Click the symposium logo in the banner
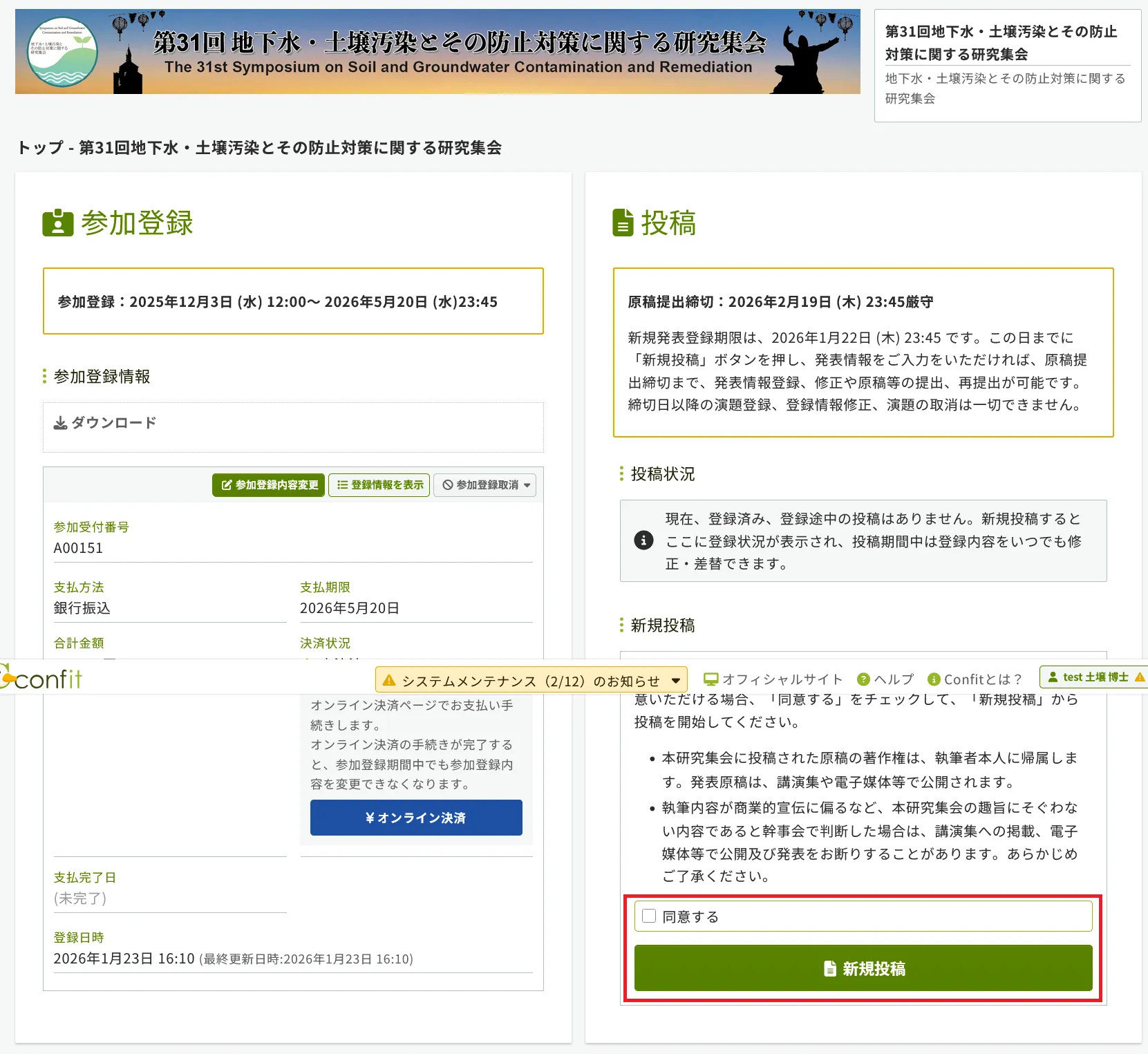Image resolution: width=1148 pixels, height=1054 pixels. pos(62,52)
